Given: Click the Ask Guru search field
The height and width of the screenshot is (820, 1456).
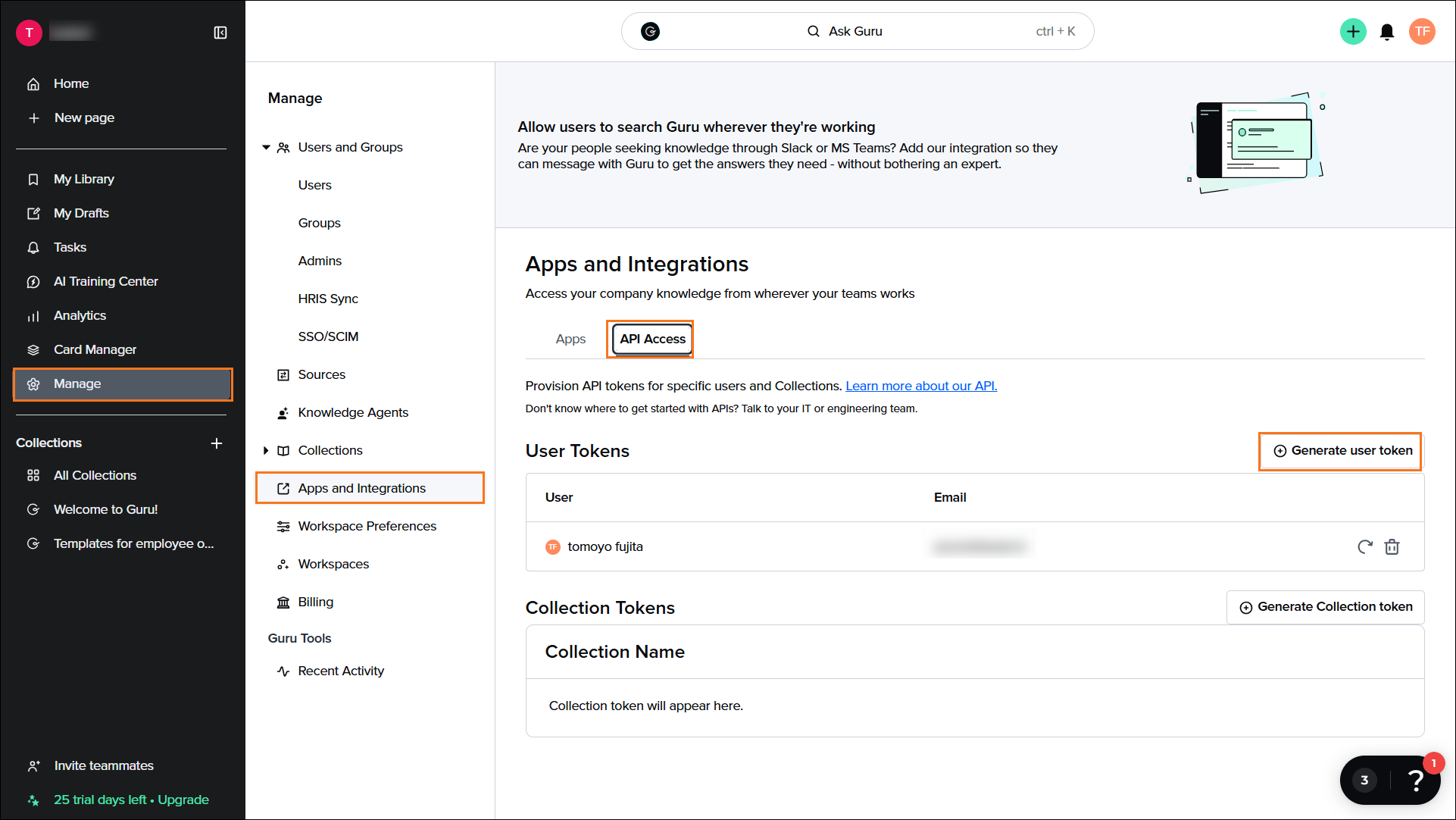Looking at the screenshot, I should 857,31.
